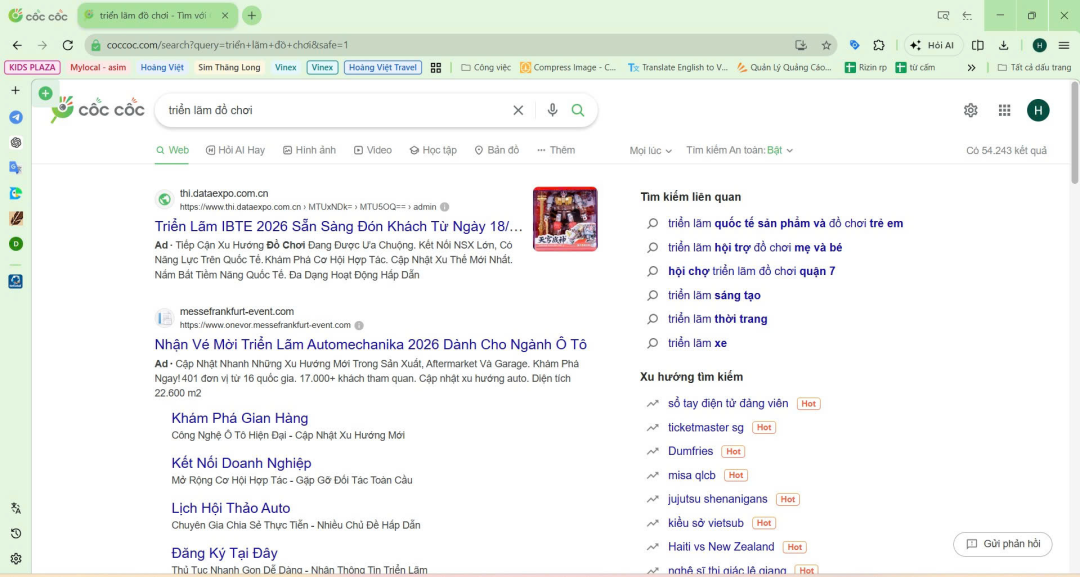This screenshot has height=577, width=1080.
Task: Select the Web results tab
Action: click(x=172, y=150)
